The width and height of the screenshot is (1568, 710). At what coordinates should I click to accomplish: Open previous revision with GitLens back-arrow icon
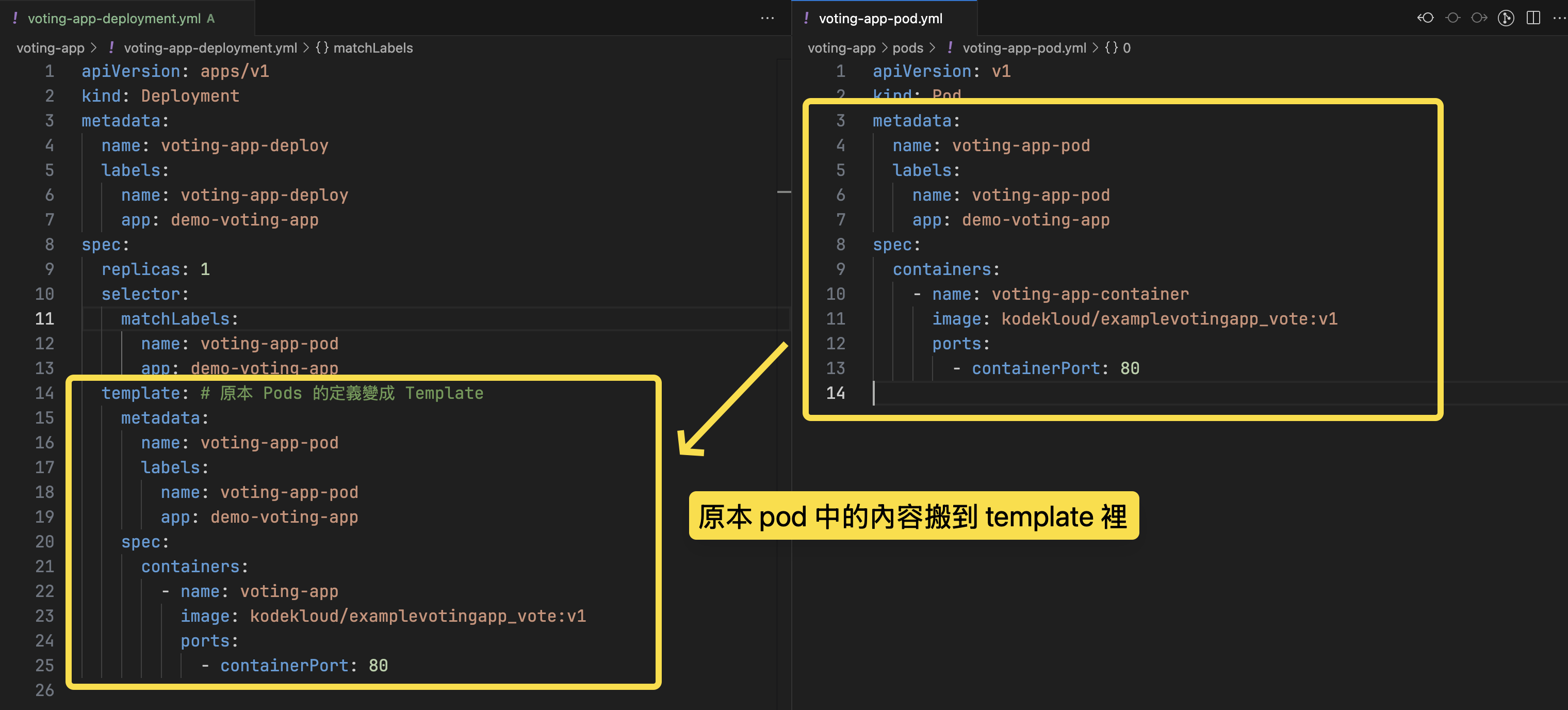click(1425, 18)
